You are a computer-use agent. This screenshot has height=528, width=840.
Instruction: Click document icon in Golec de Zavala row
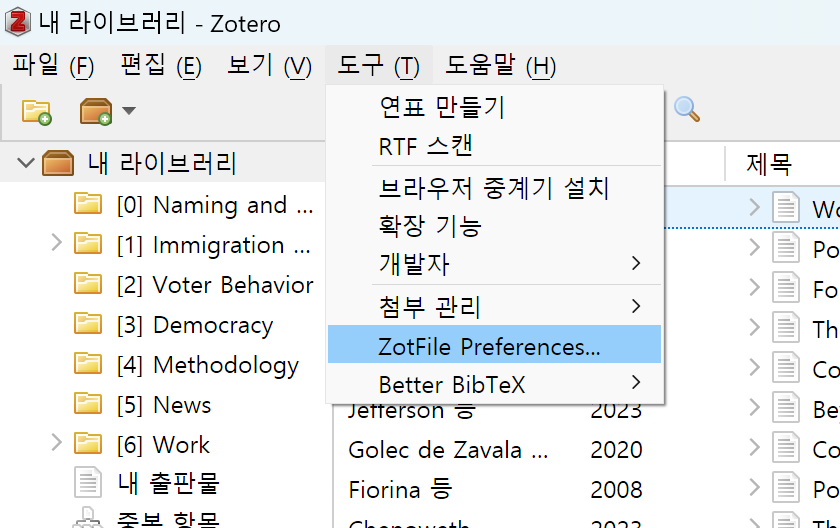[785, 448]
